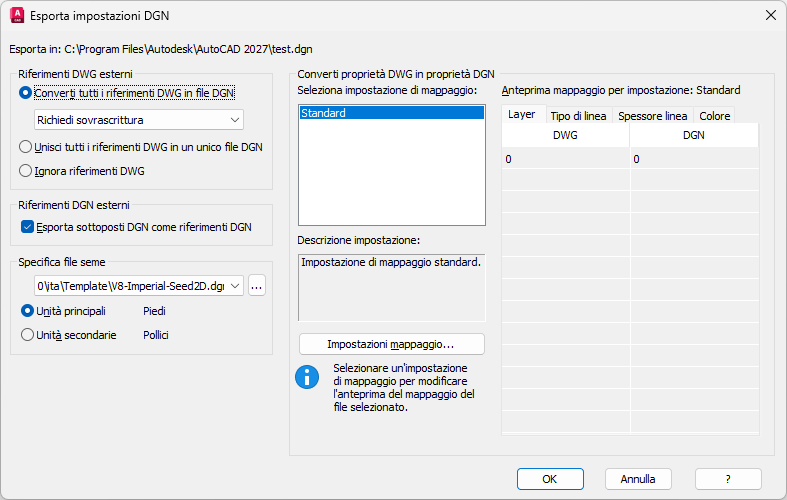Click the Impostazioni mappaggio button
787x500 pixels.
click(x=391, y=344)
